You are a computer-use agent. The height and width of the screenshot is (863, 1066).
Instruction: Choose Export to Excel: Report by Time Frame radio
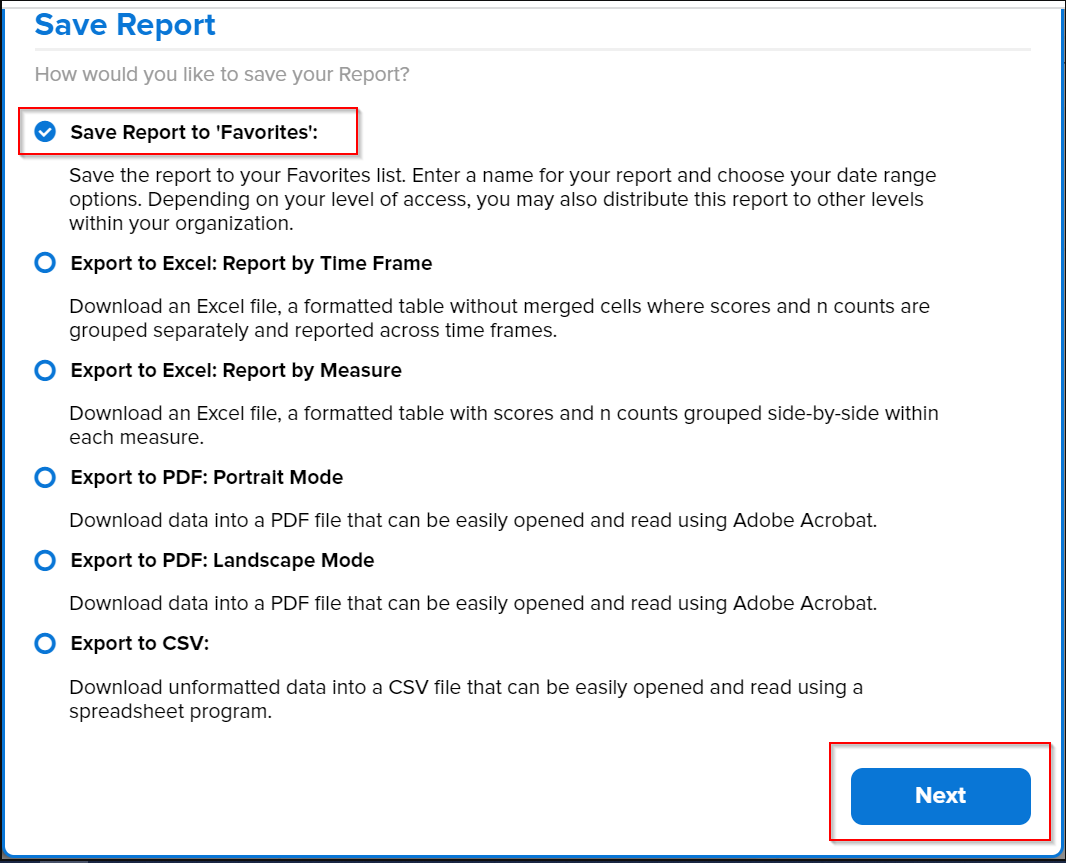click(x=45, y=264)
